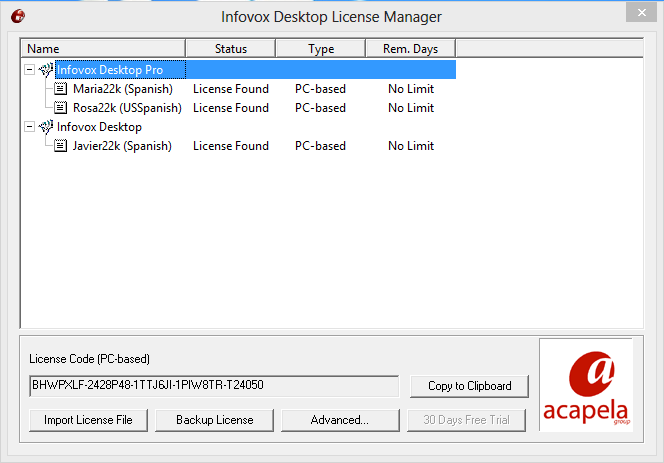Click the Infovox Desktop group icon
The height and width of the screenshot is (463, 664).
pyautogui.click(x=46, y=127)
